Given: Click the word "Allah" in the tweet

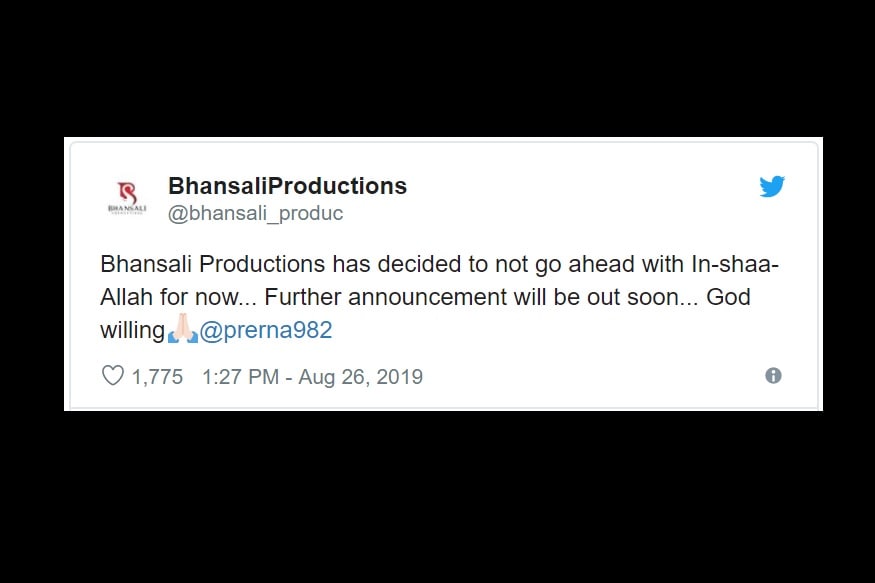Looking at the screenshot, I should [126, 297].
